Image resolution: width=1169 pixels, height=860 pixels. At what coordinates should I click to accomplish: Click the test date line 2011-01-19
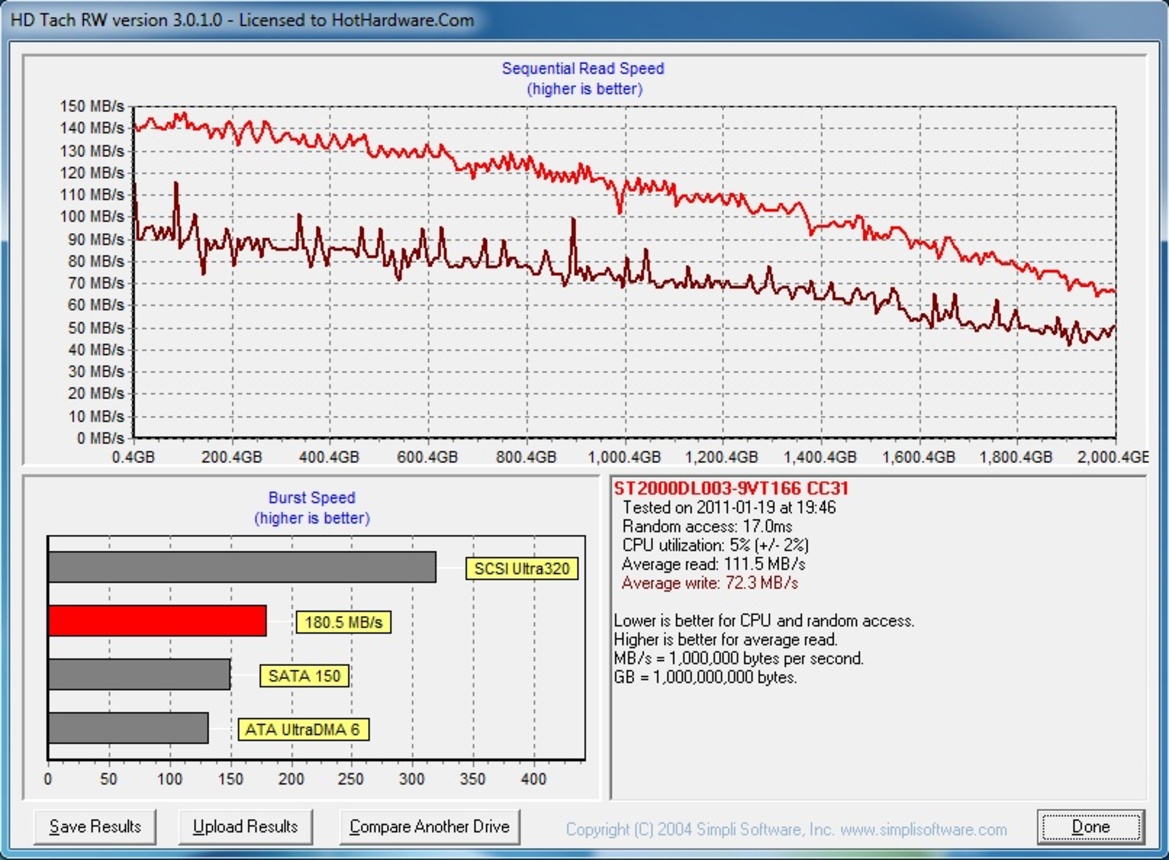pos(729,508)
